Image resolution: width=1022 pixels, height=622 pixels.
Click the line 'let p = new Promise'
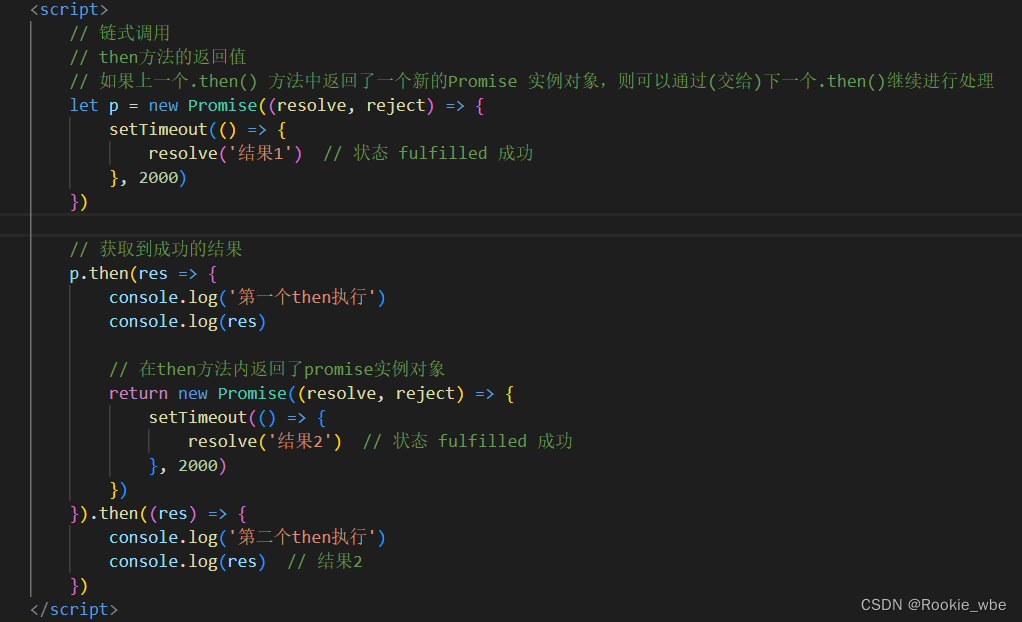click(277, 106)
